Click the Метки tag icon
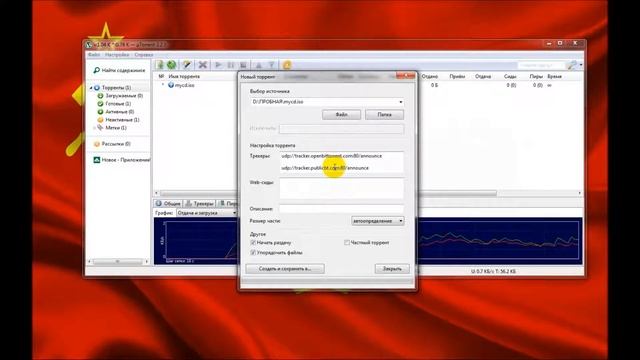 click(100, 128)
